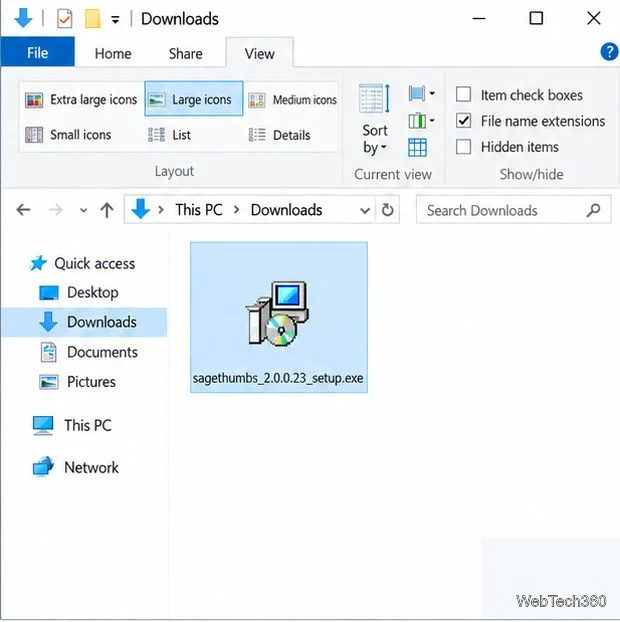
Task: Click Size all columns to fit icon
Action: point(417,148)
